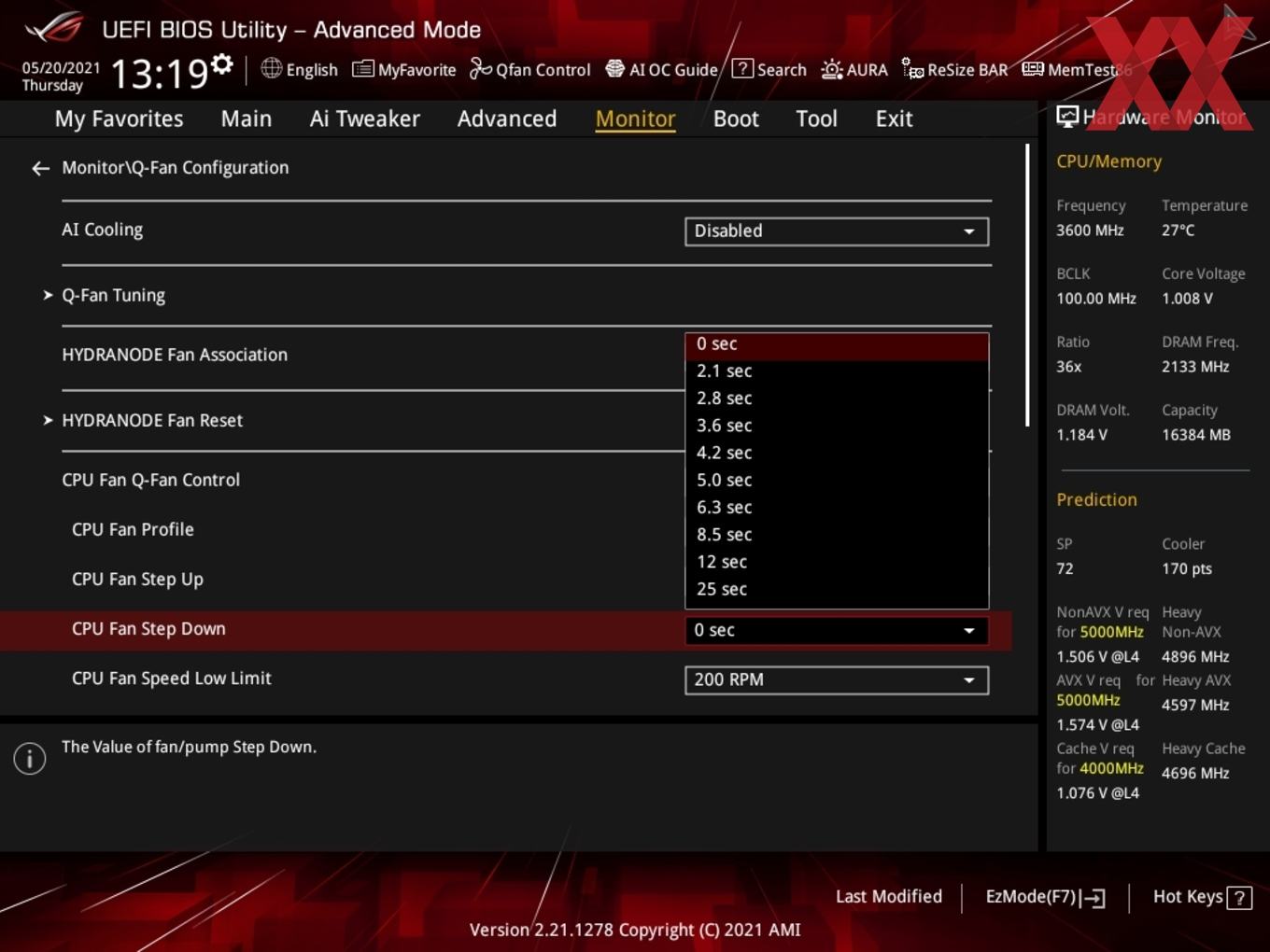Open CPU Fan Speed Low Limit dropdown
The width and height of the screenshot is (1270, 952).
pos(837,680)
